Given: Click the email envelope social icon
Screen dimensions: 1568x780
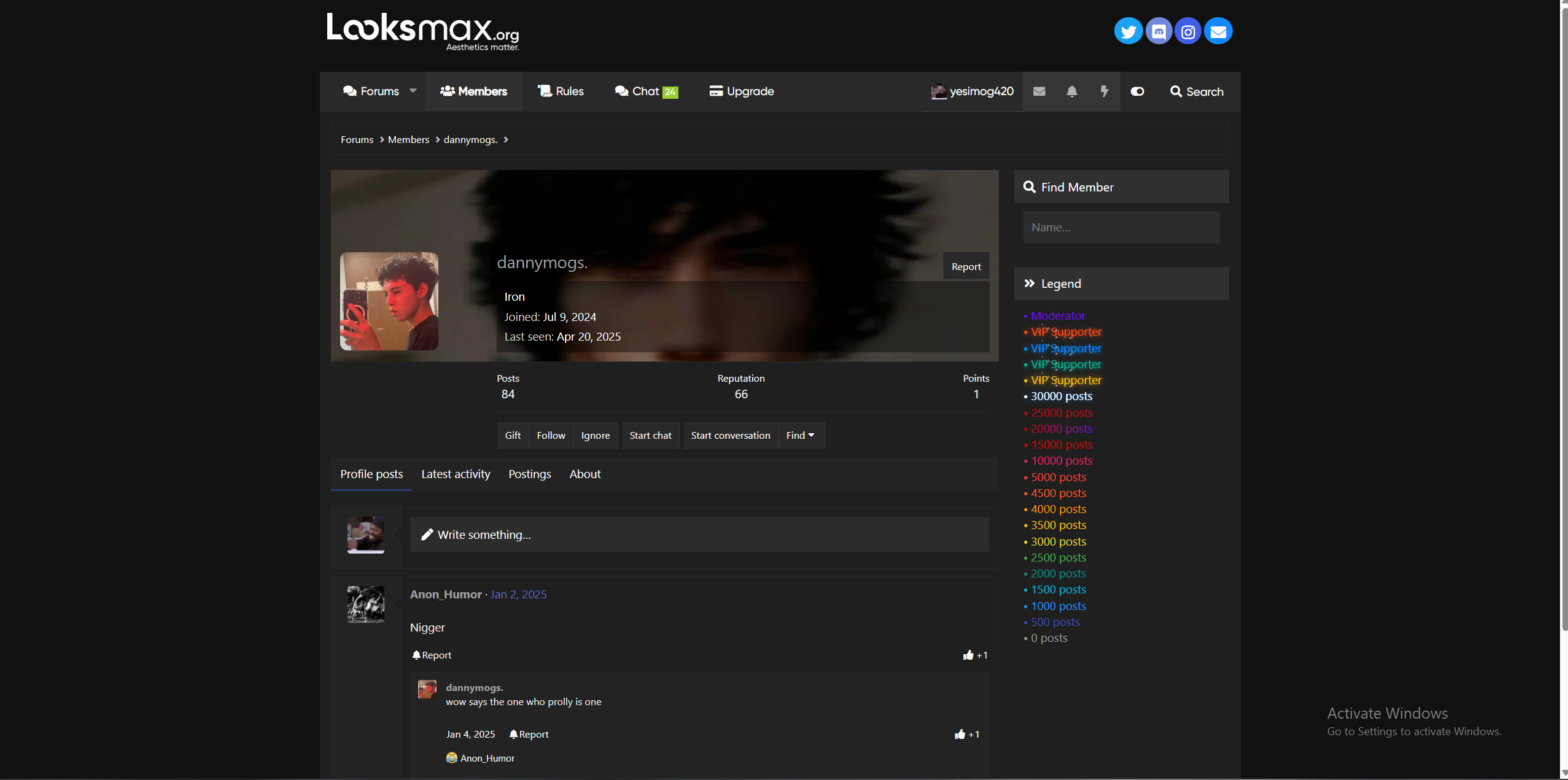Looking at the screenshot, I should coord(1218,31).
